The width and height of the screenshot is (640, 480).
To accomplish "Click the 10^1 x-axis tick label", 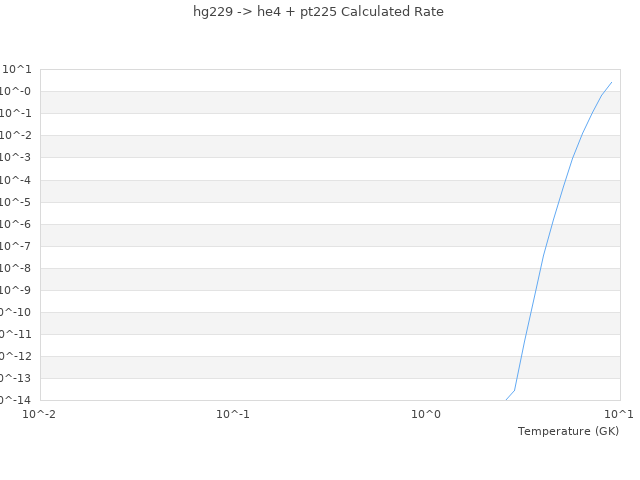I will [618, 414].
